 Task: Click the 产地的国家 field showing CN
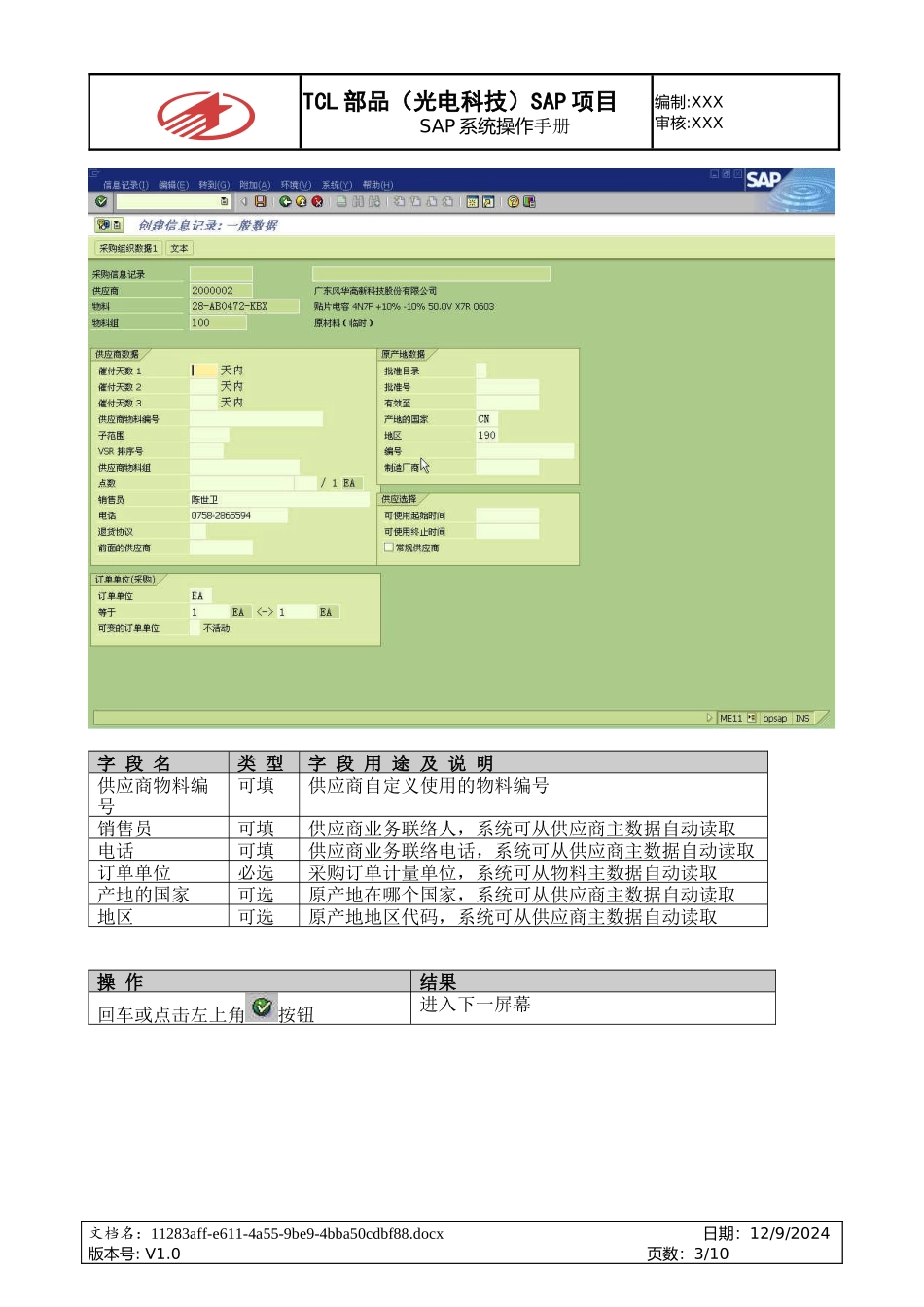486,419
